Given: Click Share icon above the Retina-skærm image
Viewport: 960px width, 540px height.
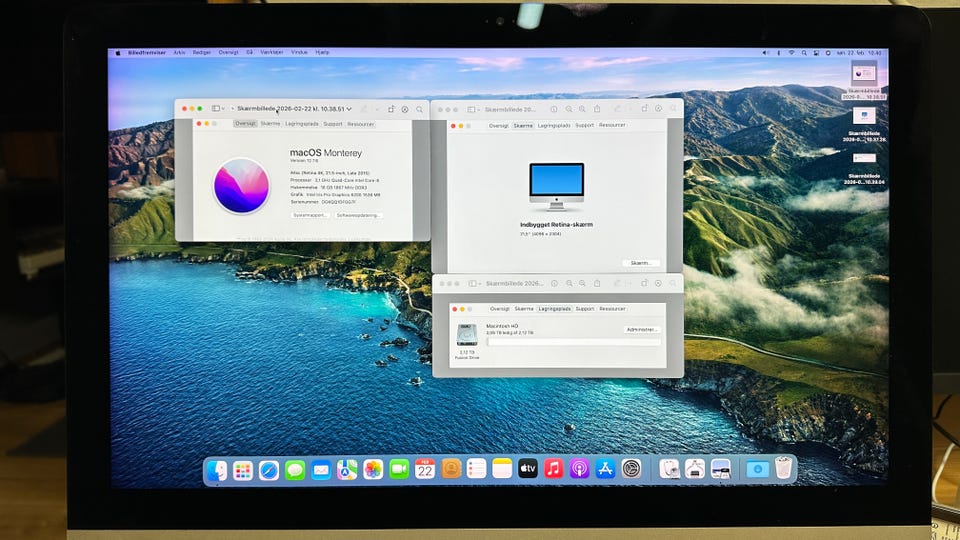Looking at the screenshot, I should click(x=596, y=109).
